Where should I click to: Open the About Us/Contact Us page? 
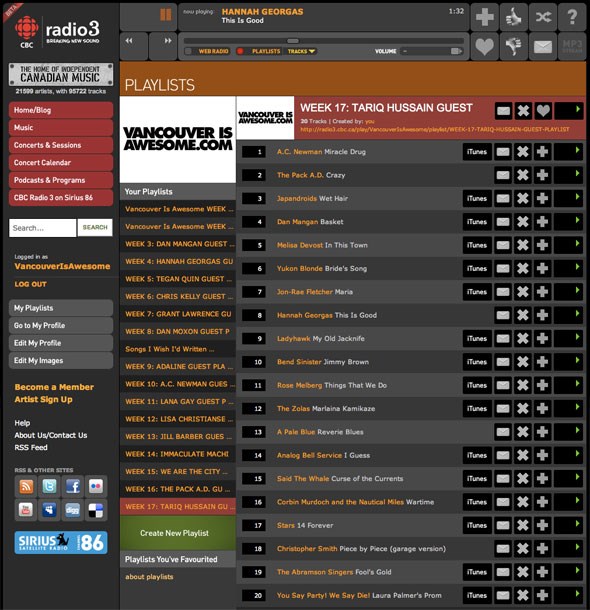(51, 435)
